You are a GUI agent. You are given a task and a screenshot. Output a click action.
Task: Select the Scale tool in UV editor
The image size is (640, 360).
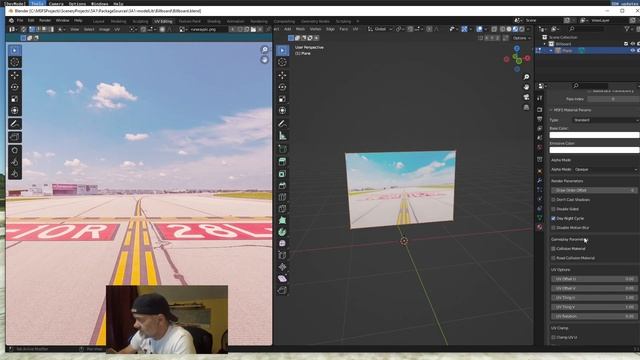point(15,99)
